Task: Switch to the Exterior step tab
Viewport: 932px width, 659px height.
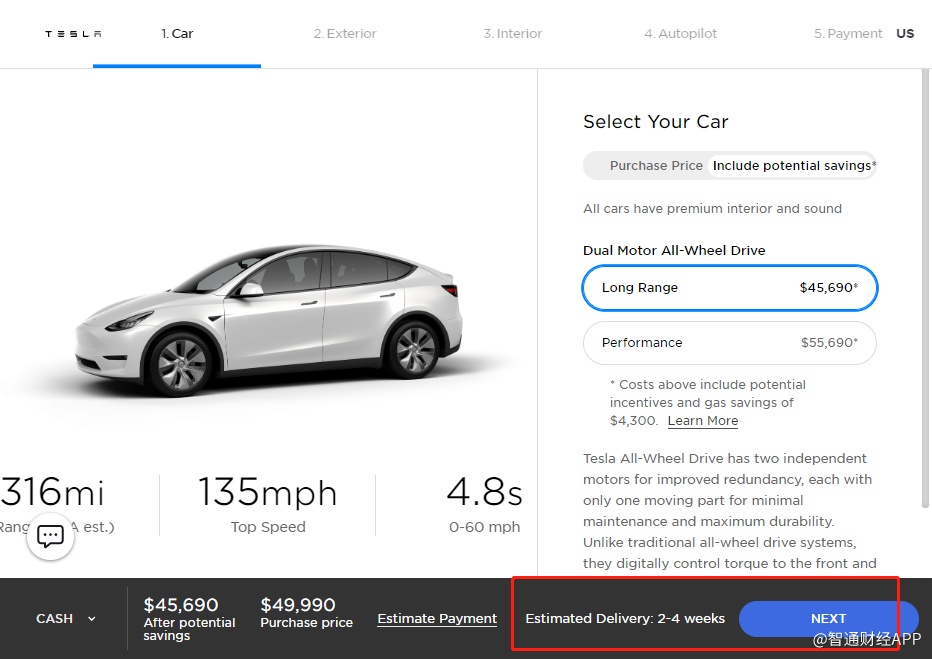Action: point(345,34)
